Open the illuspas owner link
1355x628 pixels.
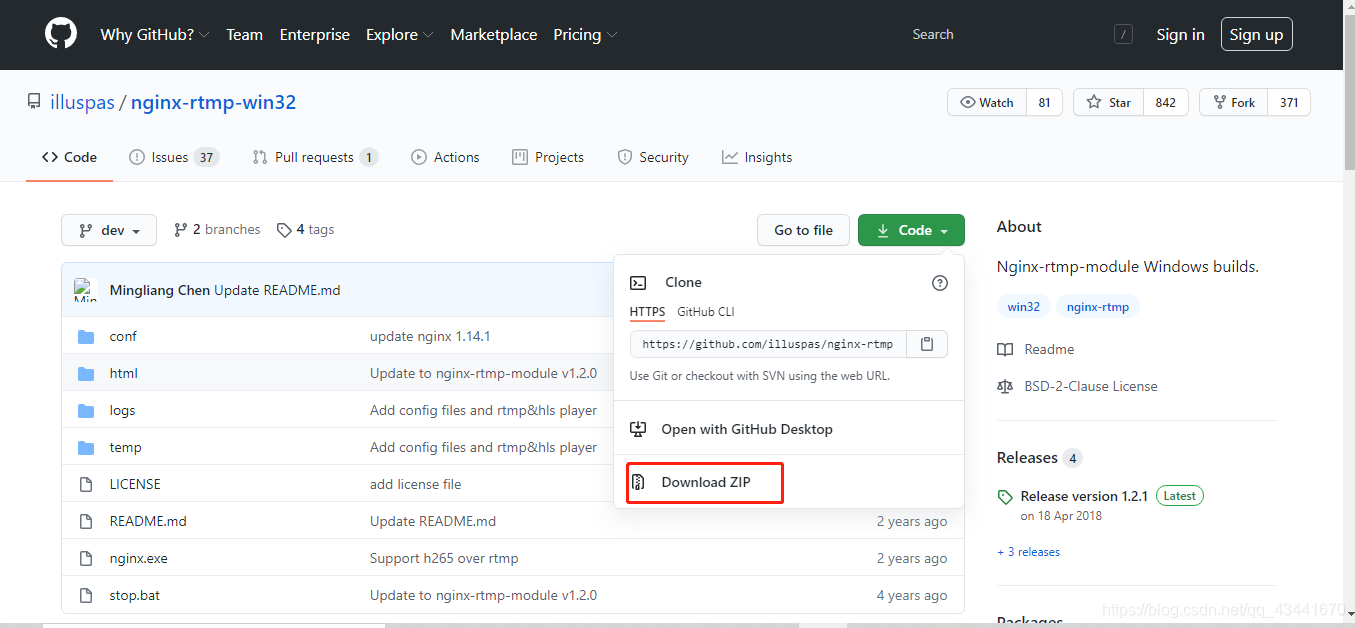82,102
